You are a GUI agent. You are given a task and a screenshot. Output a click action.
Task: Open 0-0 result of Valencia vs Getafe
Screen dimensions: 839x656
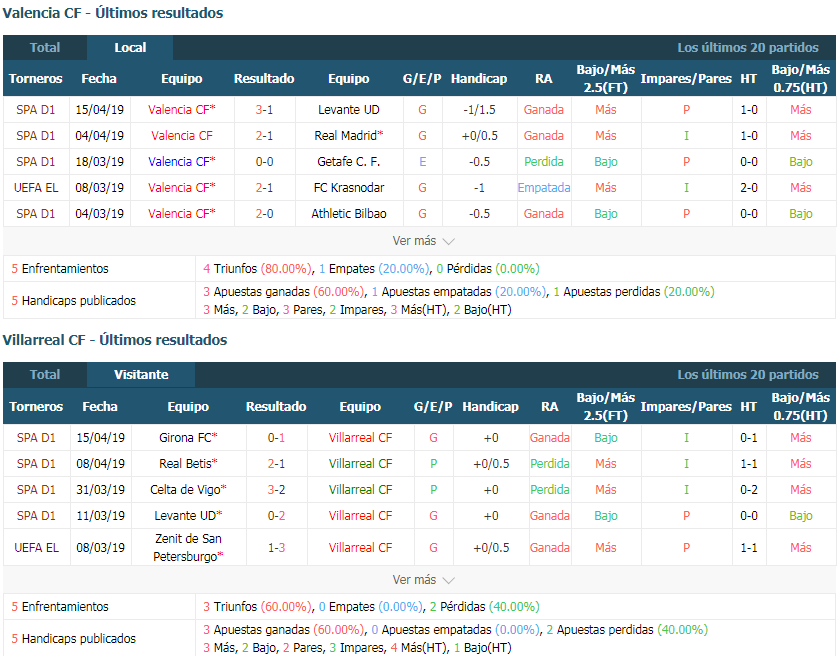tap(264, 162)
